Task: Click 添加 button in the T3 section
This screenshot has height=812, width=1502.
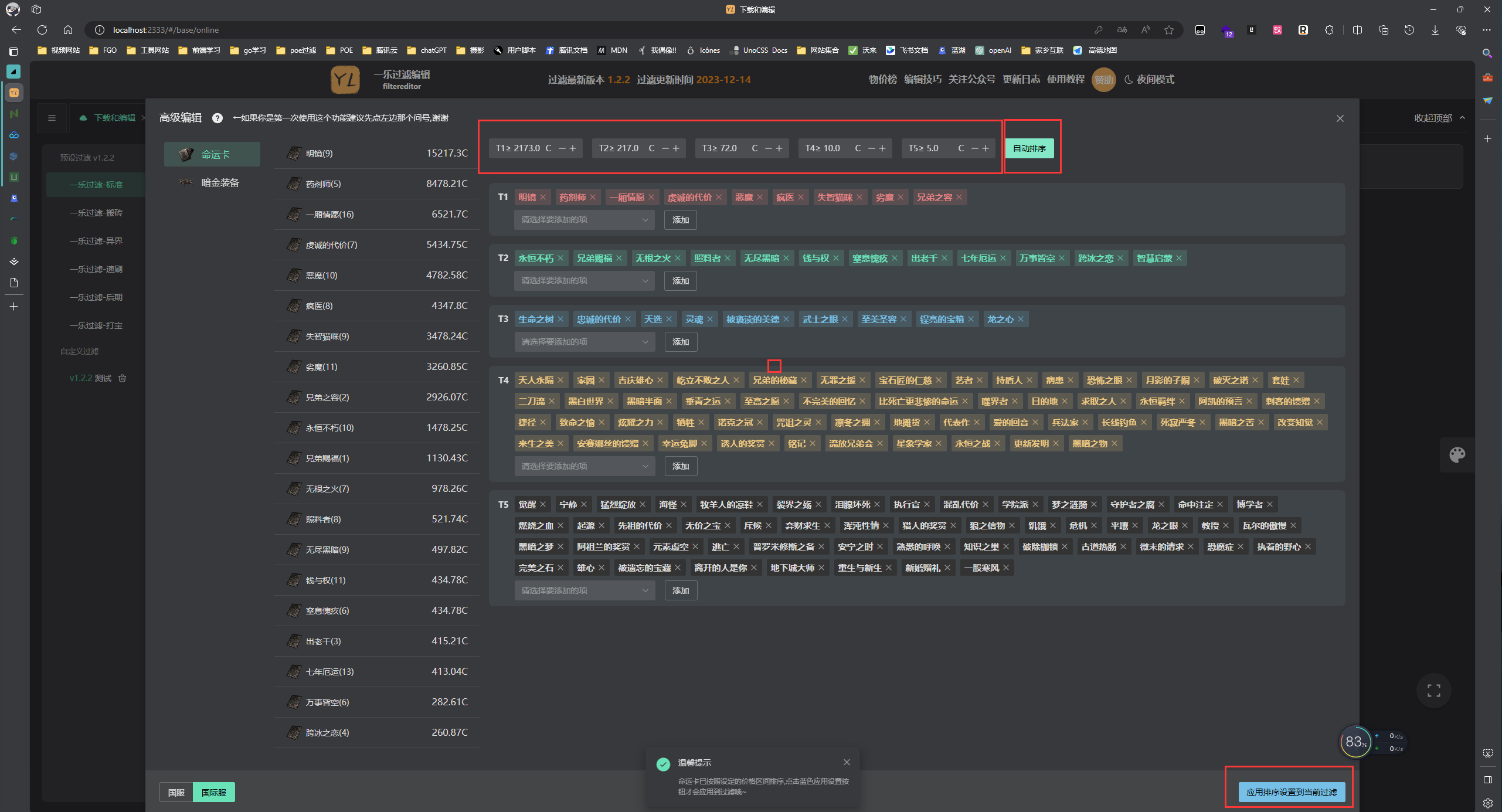Action: 681,342
